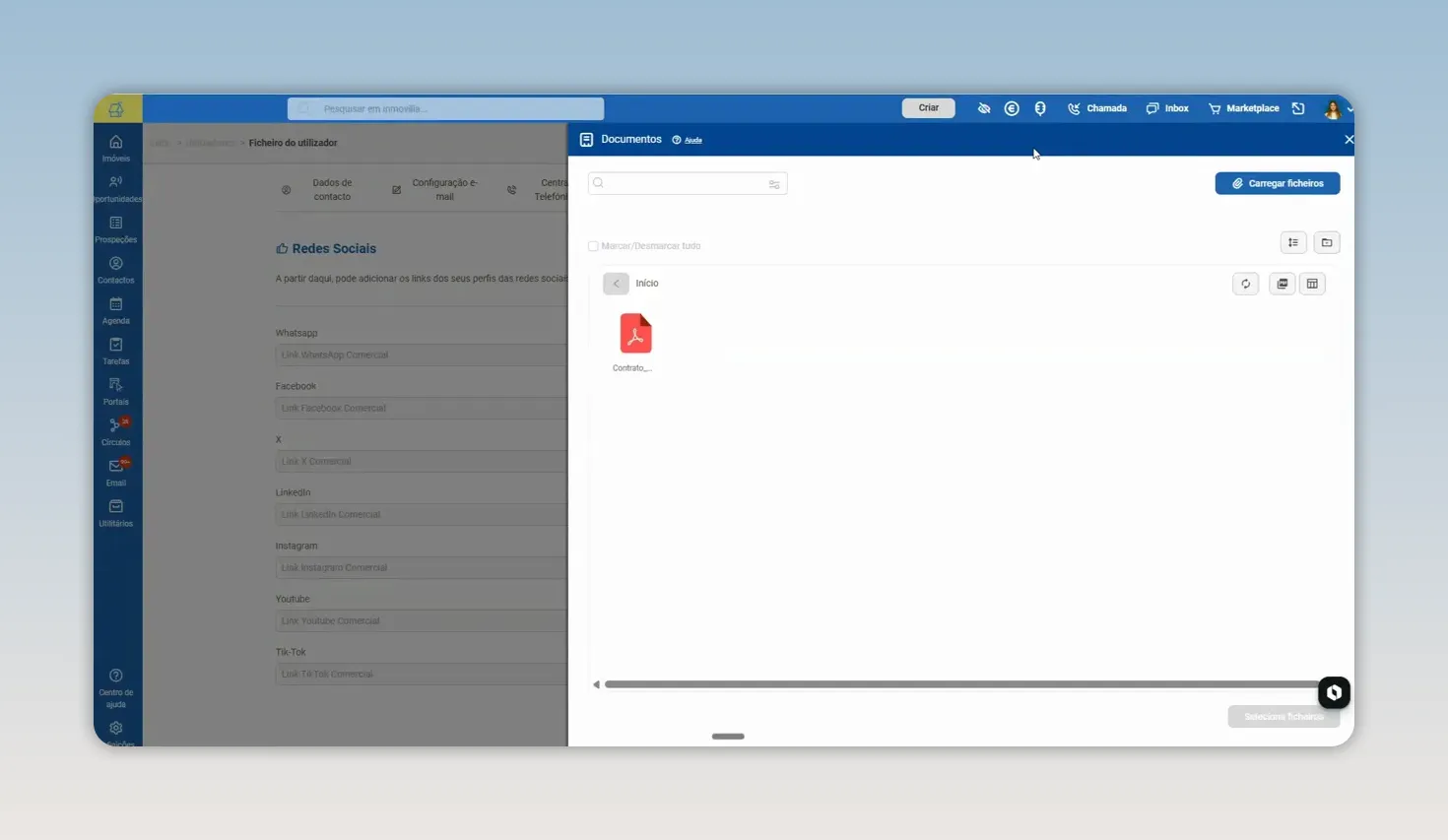Open the Prospeções sidebar section
Image resolution: width=1448 pixels, height=840 pixels.
click(x=116, y=228)
